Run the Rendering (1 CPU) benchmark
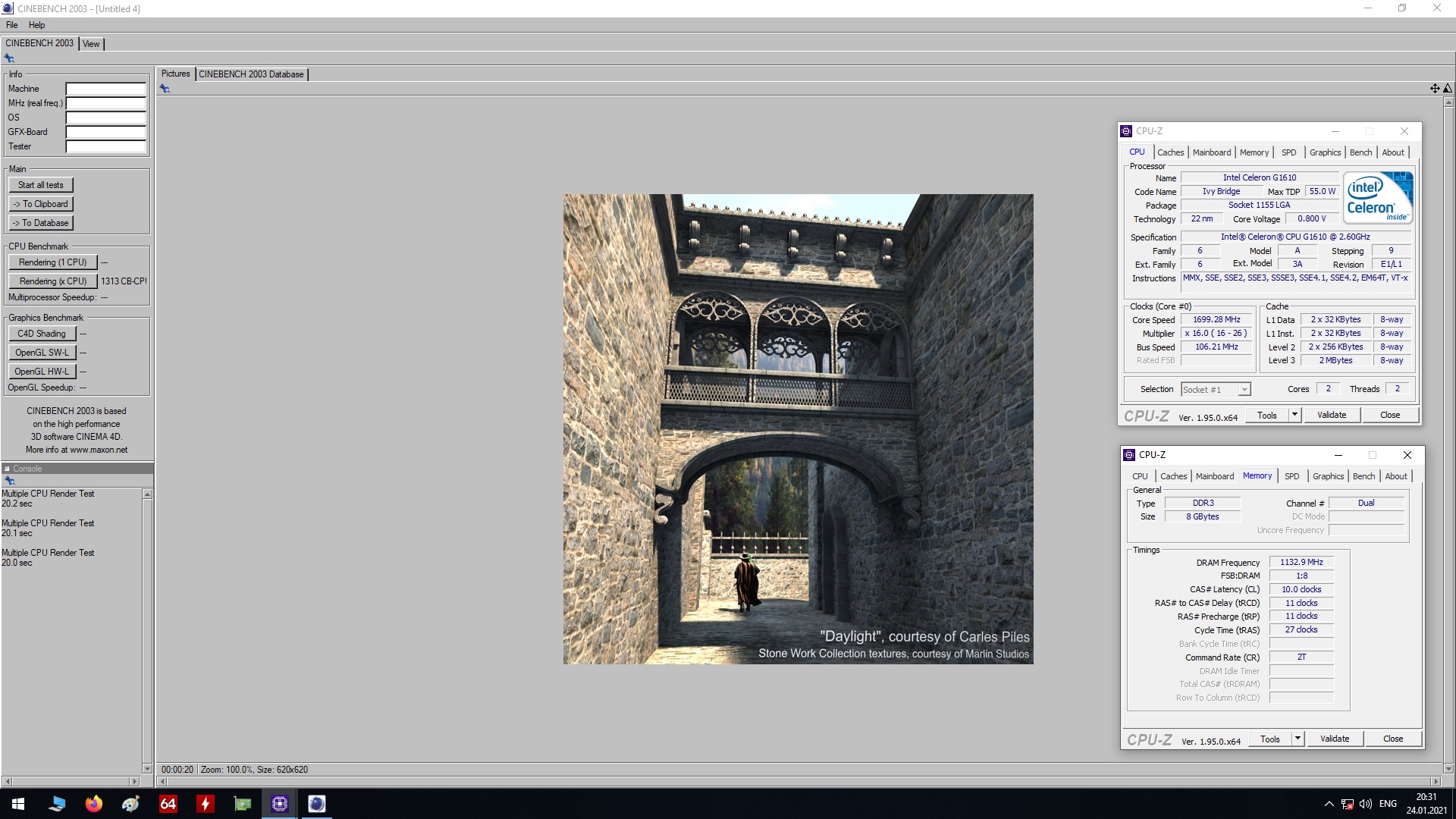The image size is (1456, 819). click(53, 262)
